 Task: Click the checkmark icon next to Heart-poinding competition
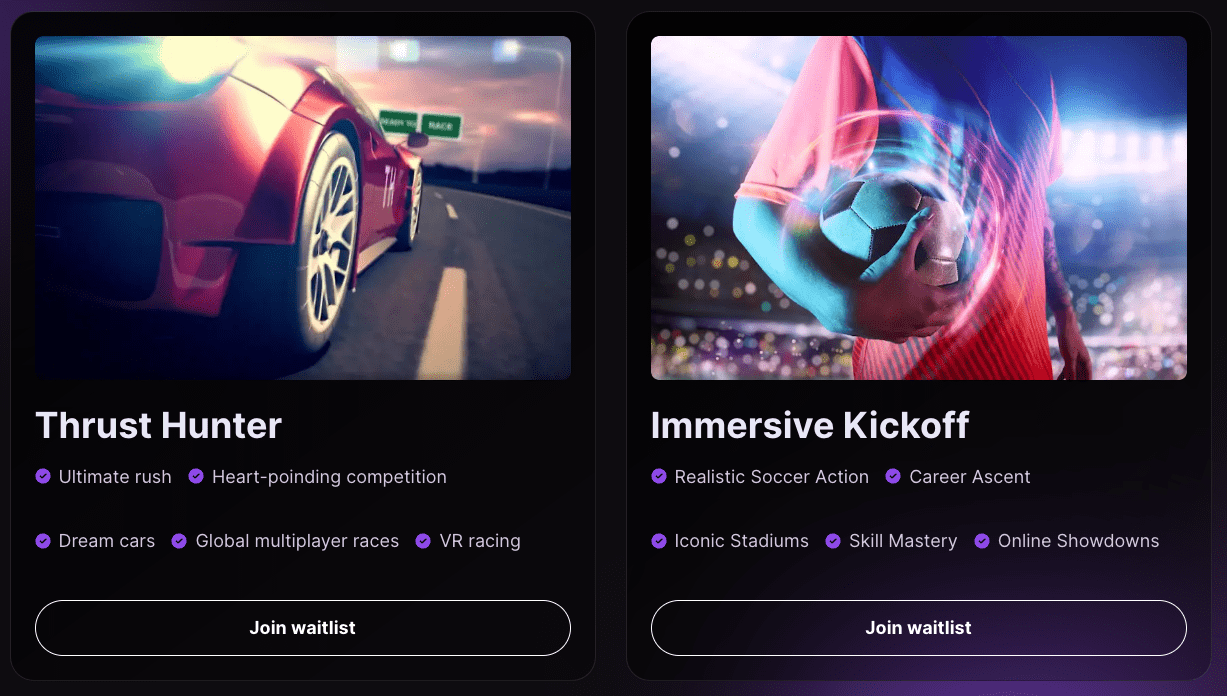point(196,477)
